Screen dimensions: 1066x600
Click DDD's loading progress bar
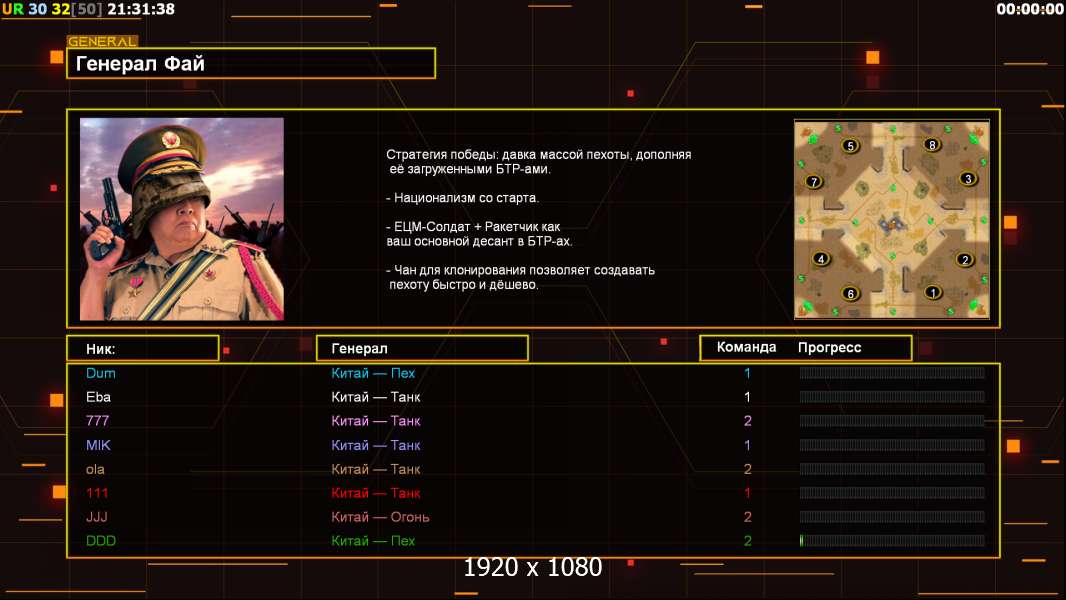892,541
